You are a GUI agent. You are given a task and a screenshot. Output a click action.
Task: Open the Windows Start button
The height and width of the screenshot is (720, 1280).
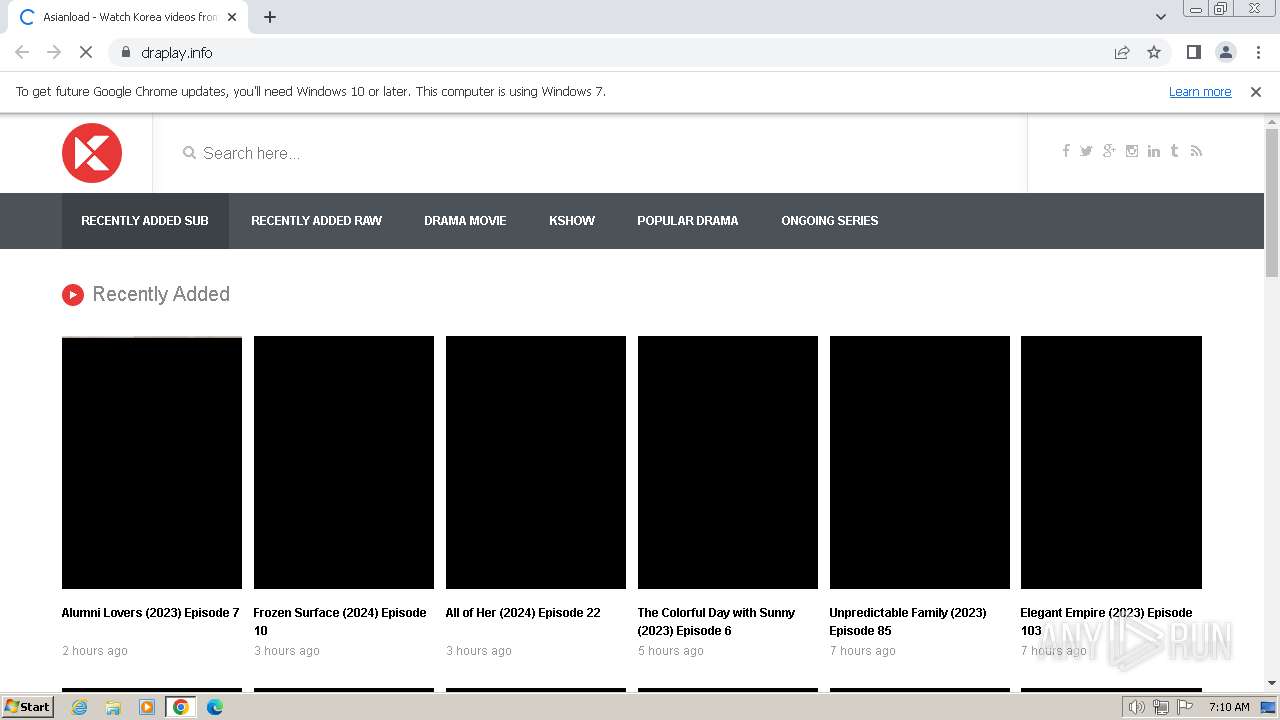coord(28,707)
